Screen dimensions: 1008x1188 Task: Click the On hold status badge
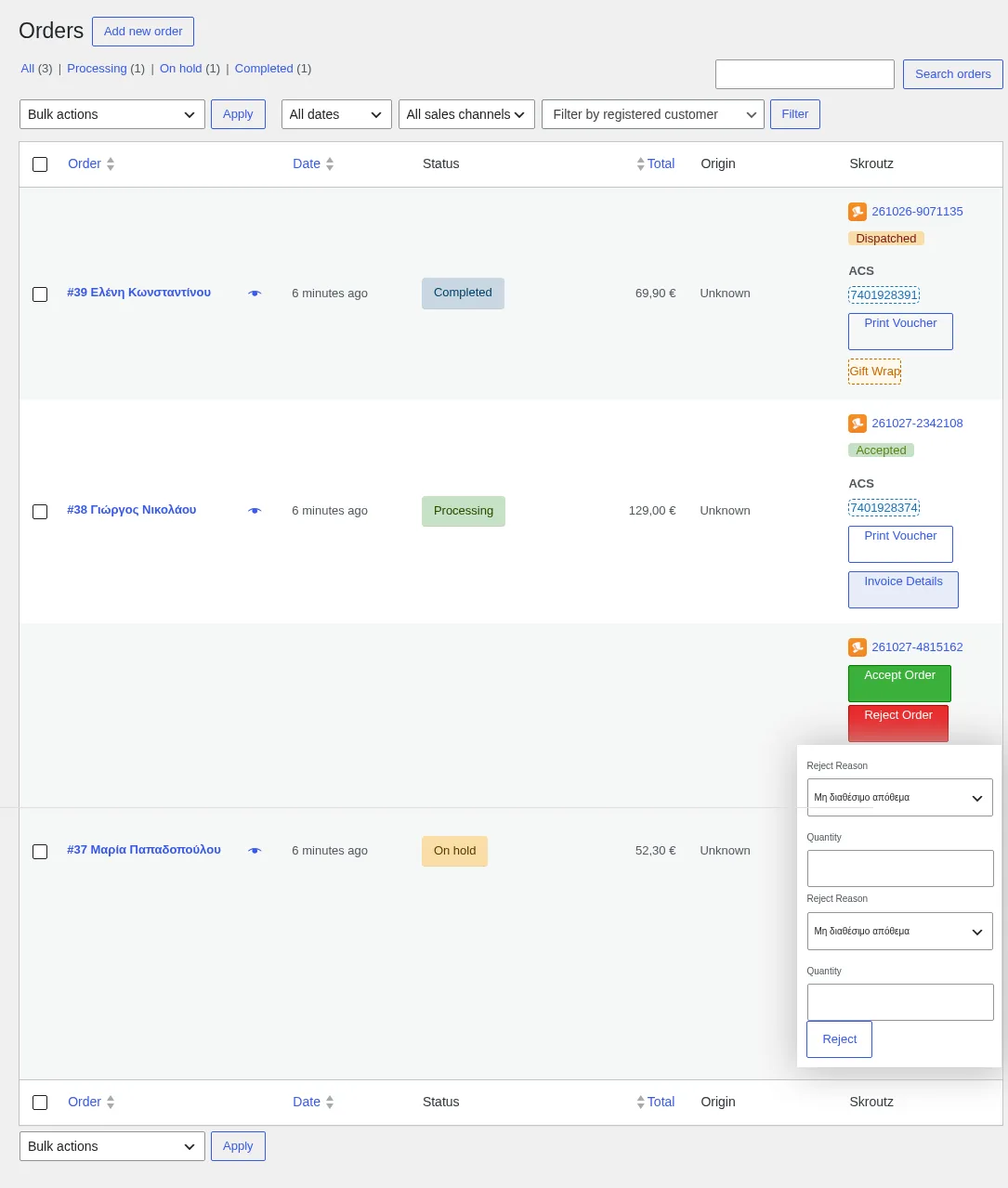coord(454,851)
